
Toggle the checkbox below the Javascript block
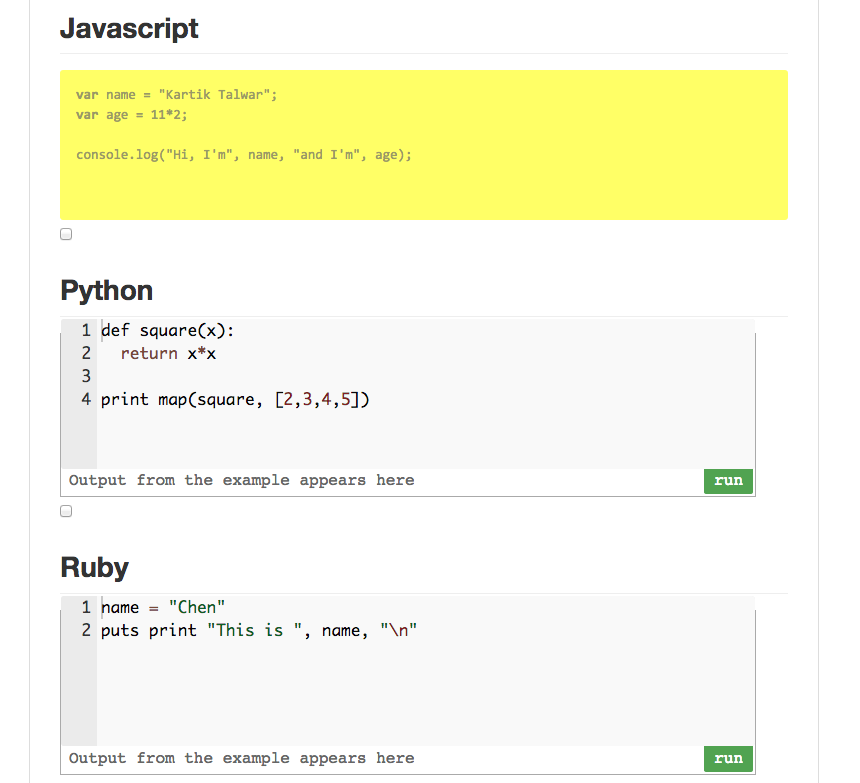coord(66,234)
